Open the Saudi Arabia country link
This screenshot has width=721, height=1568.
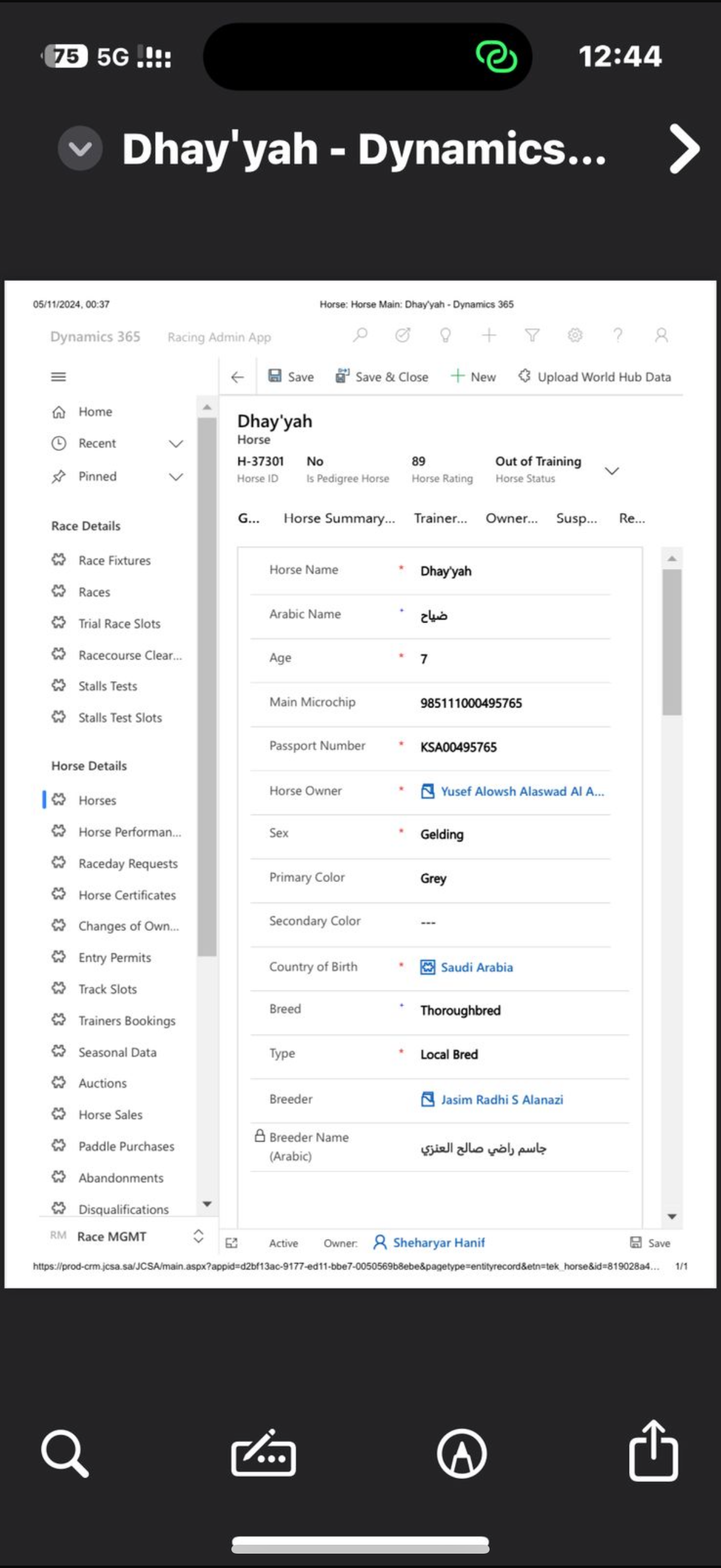476,966
